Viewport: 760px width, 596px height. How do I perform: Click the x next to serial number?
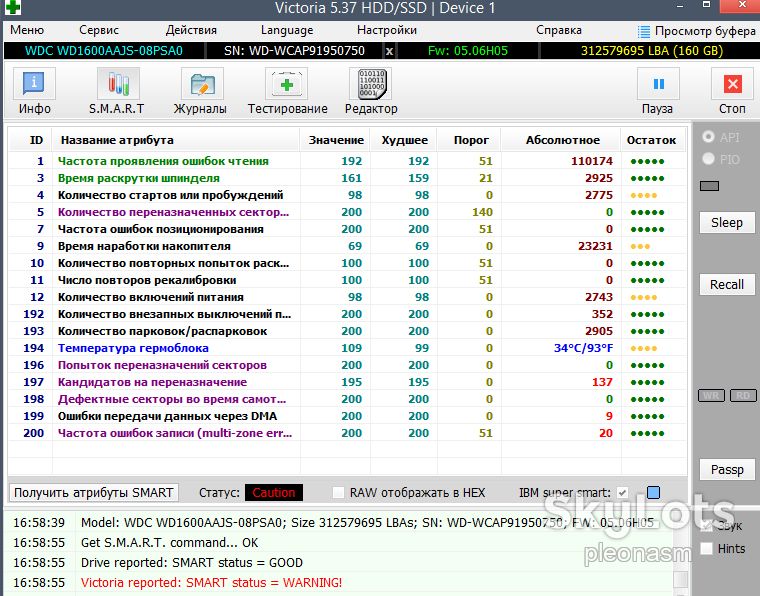(x=389, y=51)
